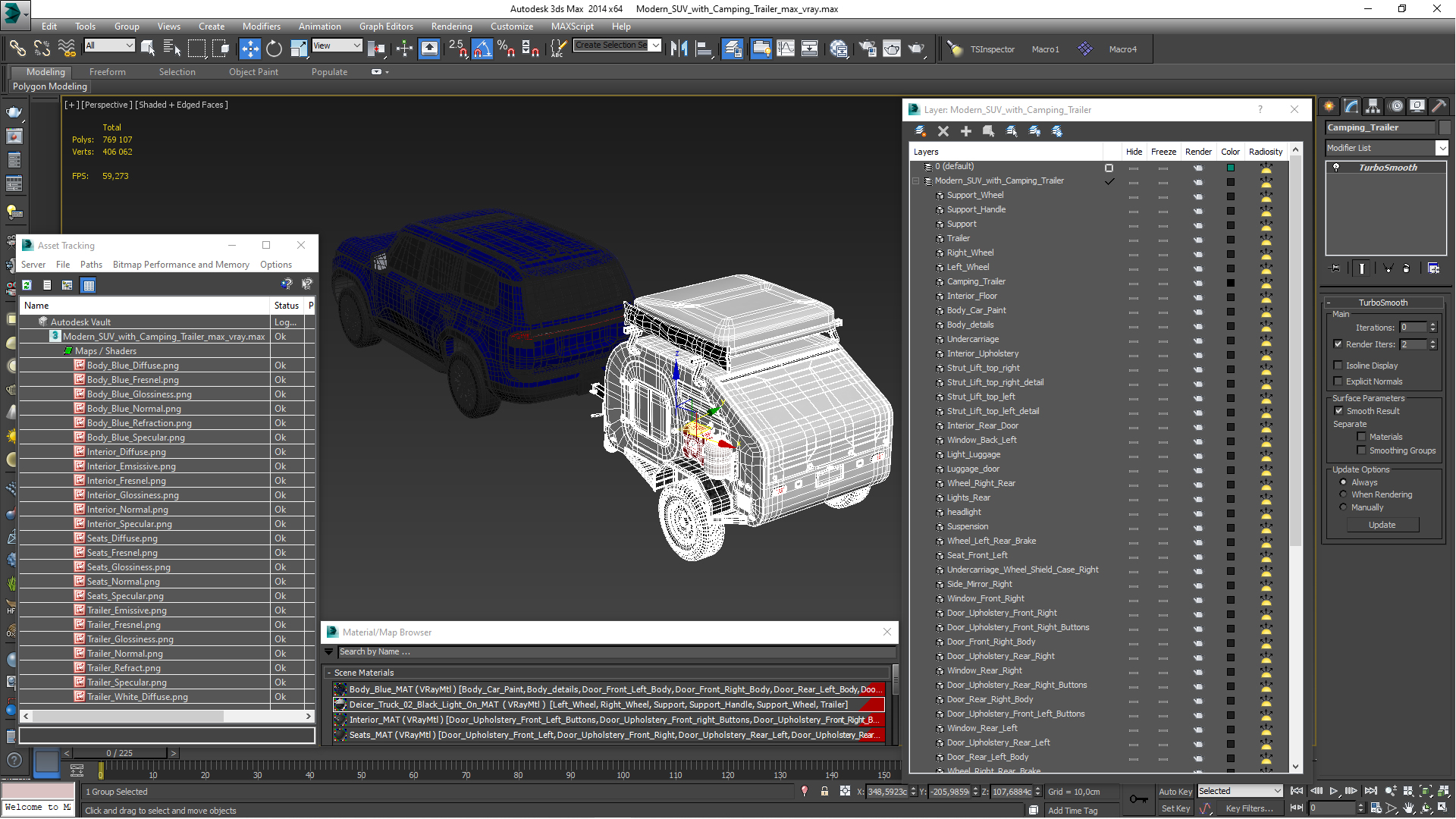Open Key Filters dialog
1456x819 pixels.
pos(1248,808)
